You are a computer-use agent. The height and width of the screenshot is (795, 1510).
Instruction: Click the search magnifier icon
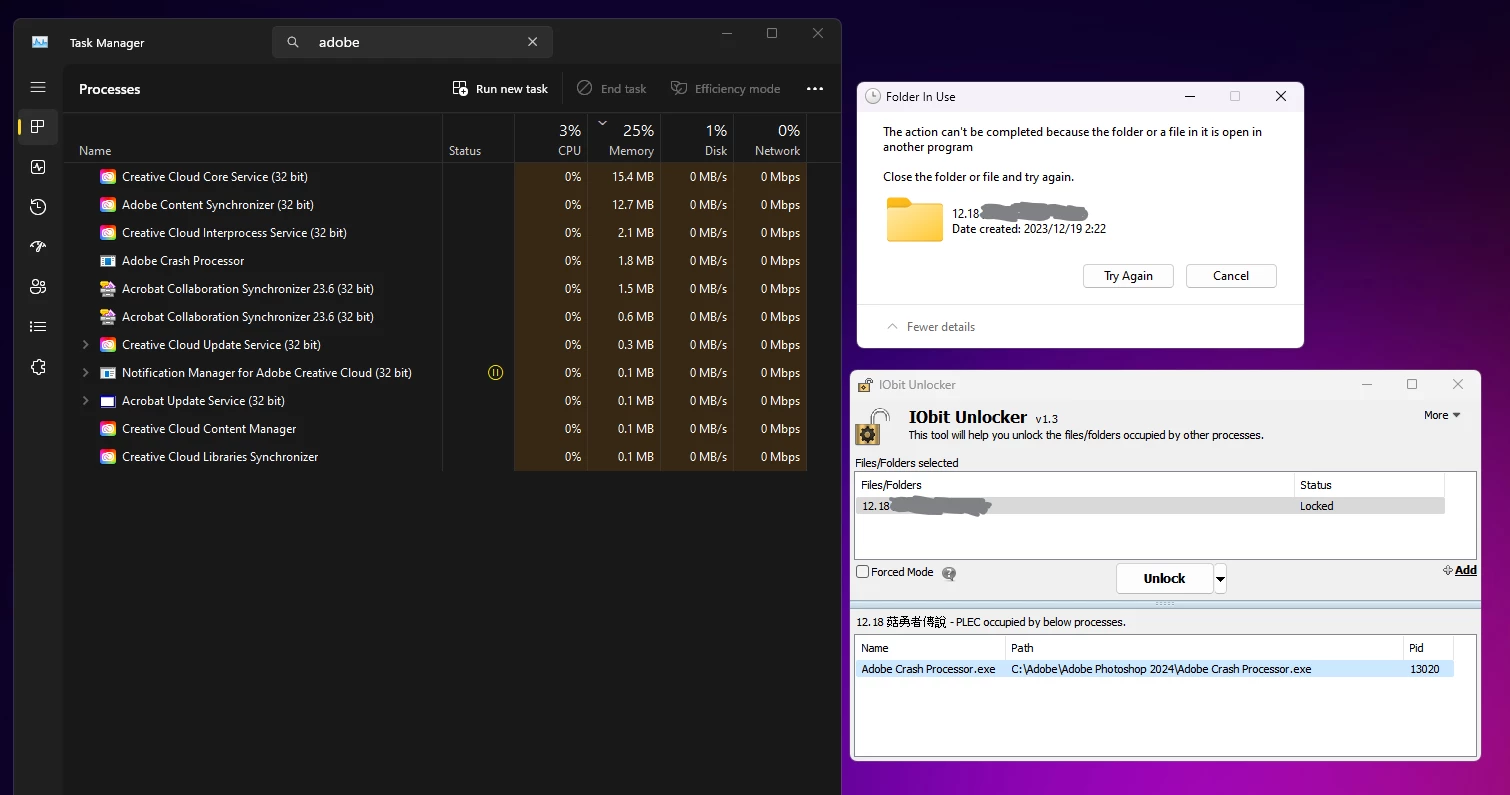(x=293, y=42)
